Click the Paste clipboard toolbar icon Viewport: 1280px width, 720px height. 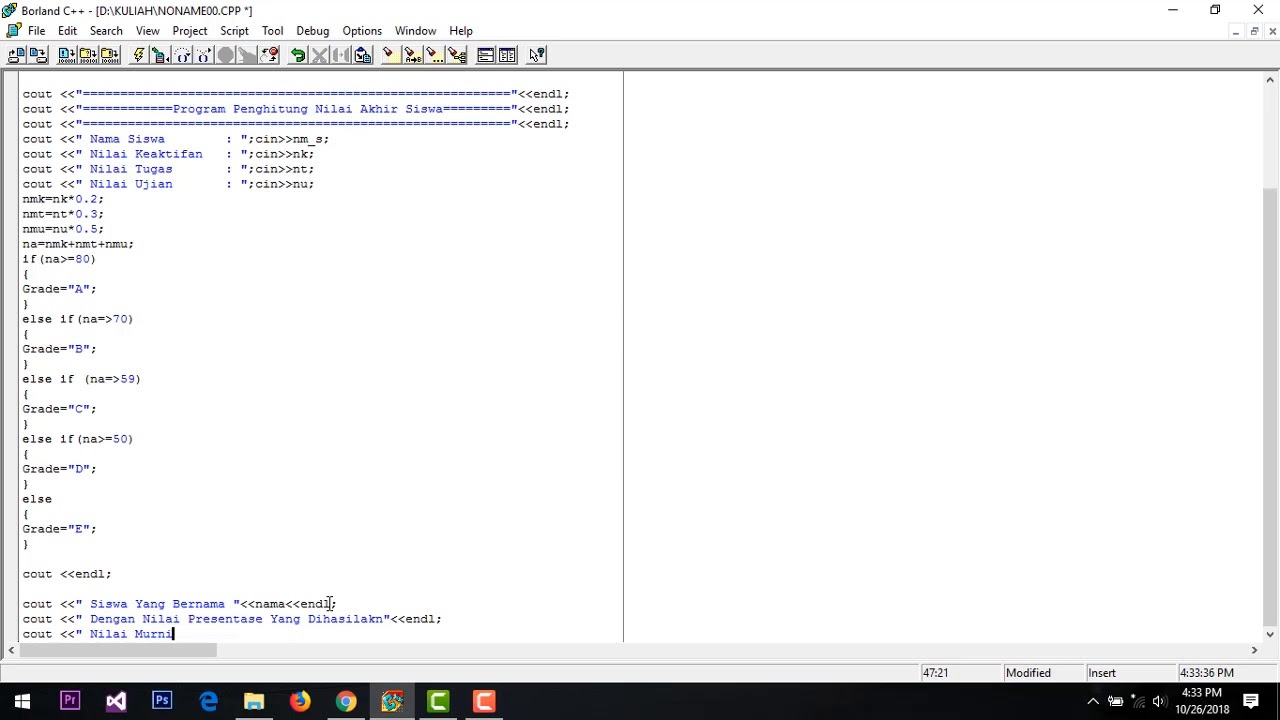pyautogui.click(x=363, y=55)
